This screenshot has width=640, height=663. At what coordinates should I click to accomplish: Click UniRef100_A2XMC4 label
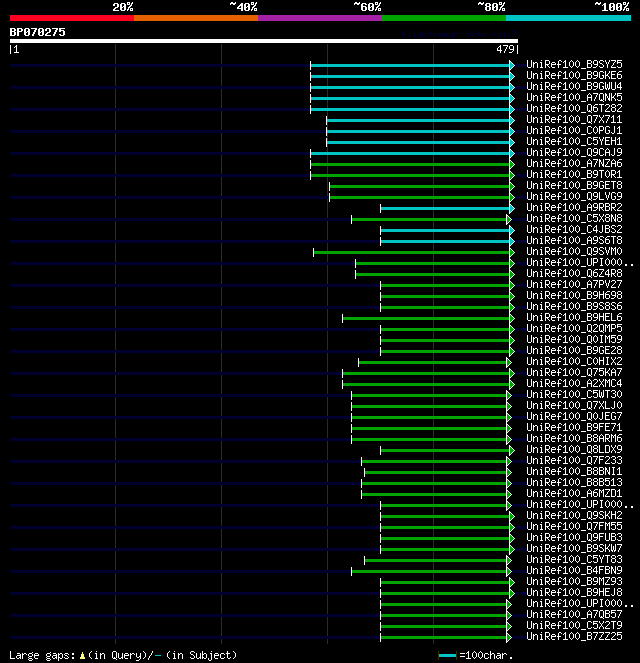(x=574, y=383)
